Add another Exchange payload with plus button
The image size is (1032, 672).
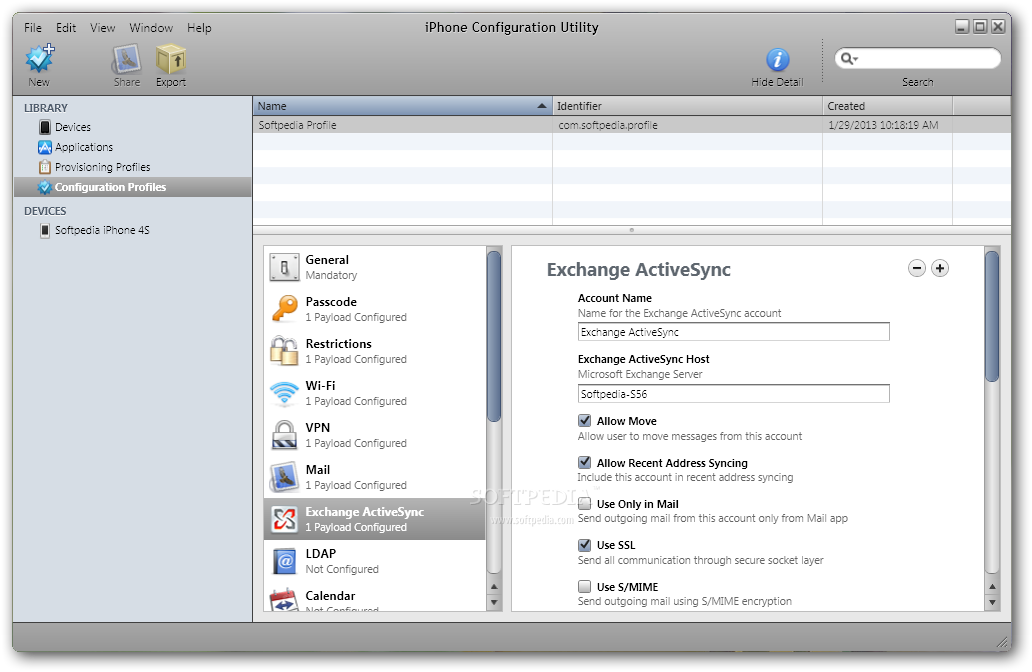pos(940,269)
